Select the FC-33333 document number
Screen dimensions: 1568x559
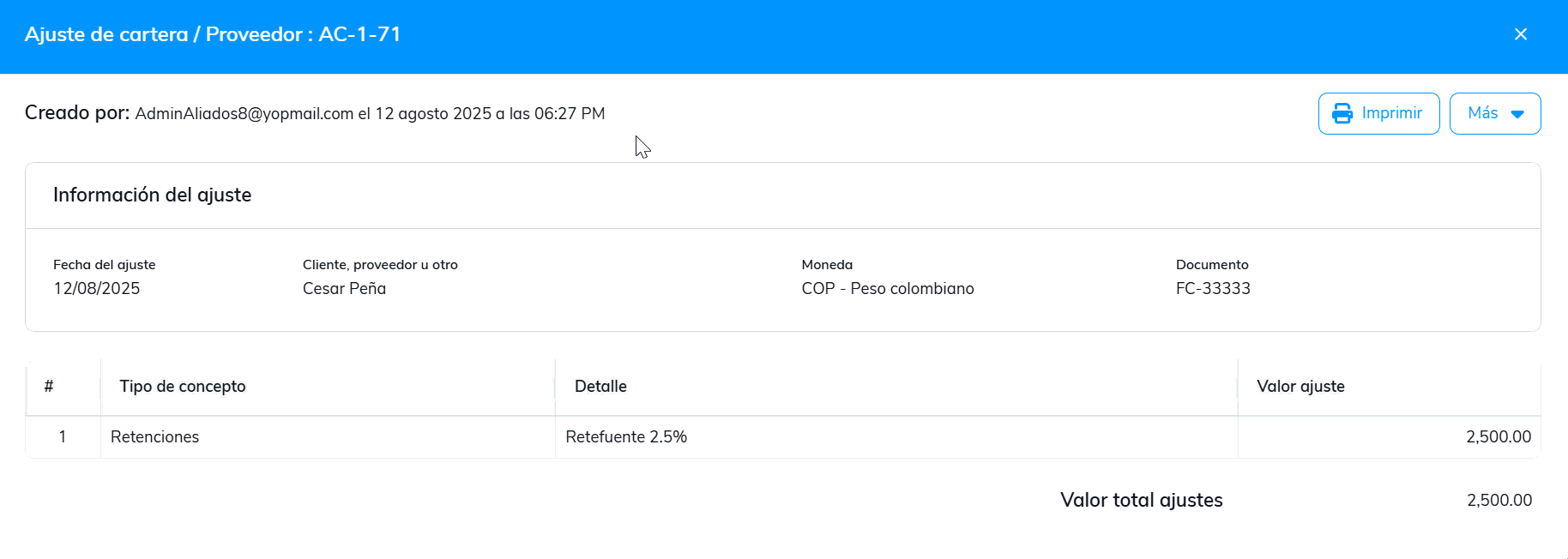[1212, 289]
